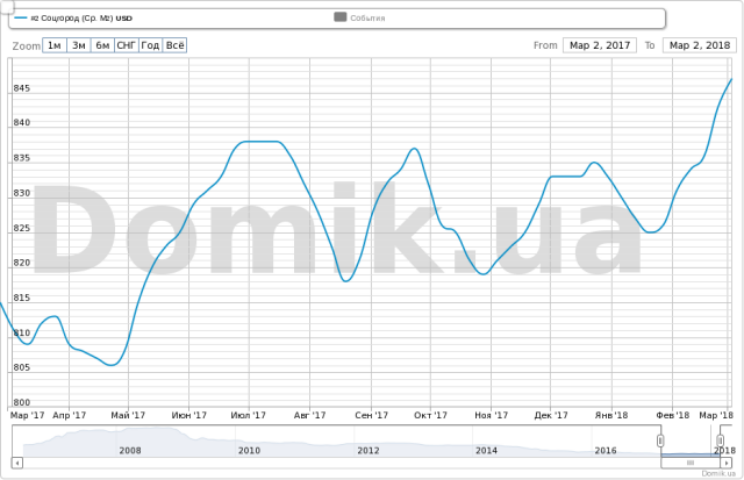
Task: Click the navigator left scroll arrow
Action: pos(17,463)
